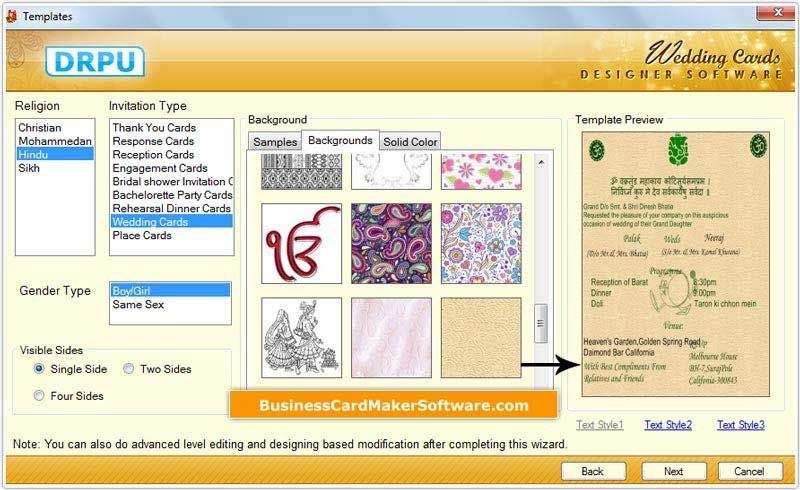
Task: Enable the Two Sides option
Action: (129, 369)
